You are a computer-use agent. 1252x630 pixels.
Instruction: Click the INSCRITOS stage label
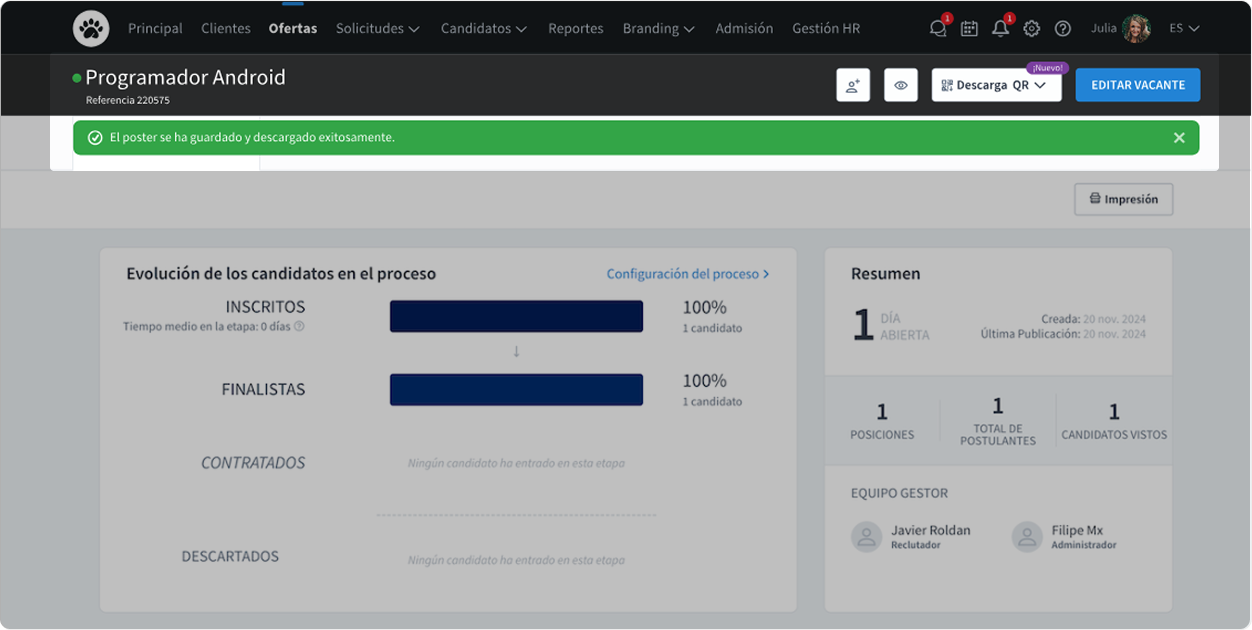(265, 307)
